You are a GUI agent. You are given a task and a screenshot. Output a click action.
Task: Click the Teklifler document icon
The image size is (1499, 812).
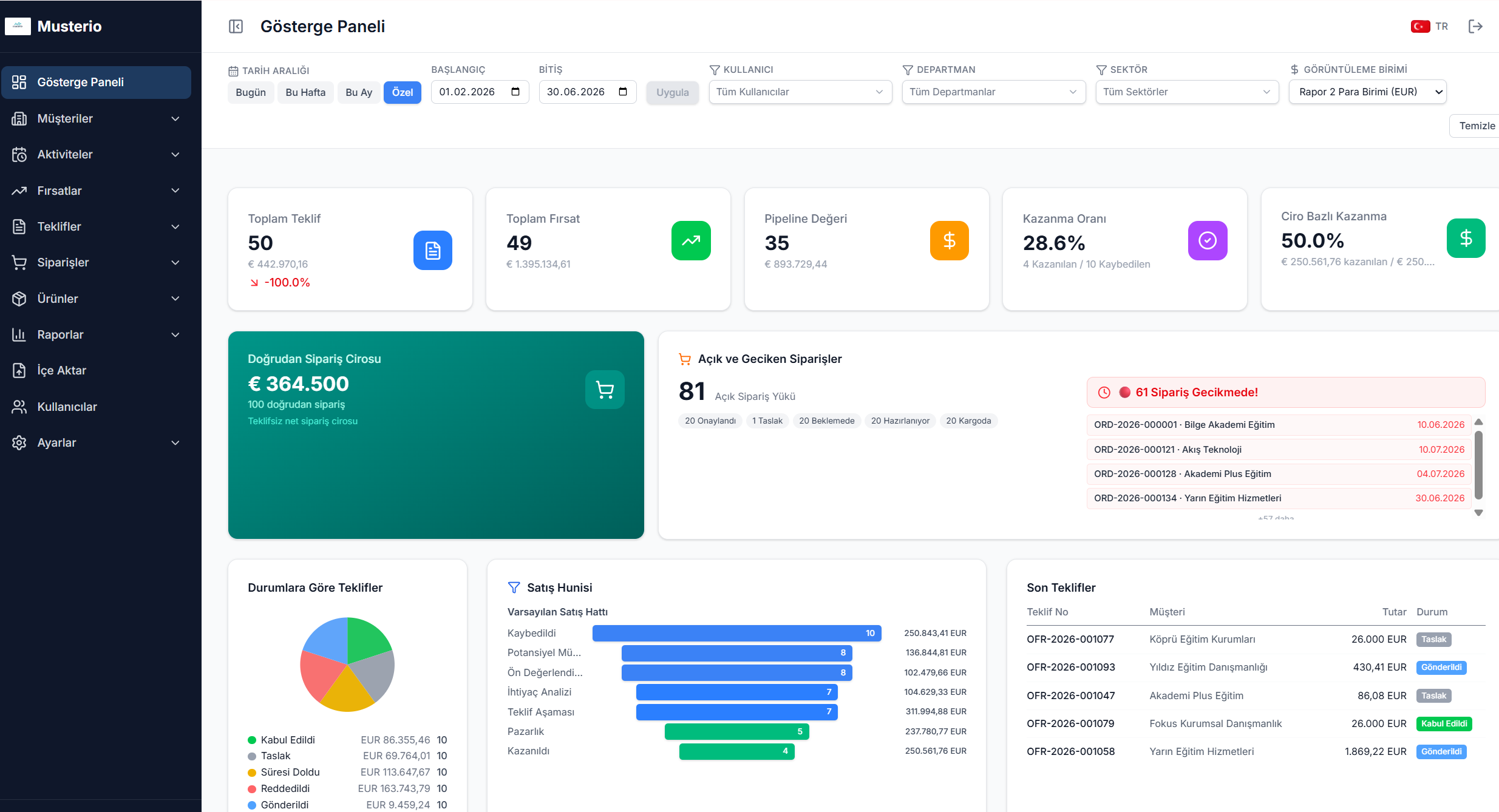click(x=19, y=226)
